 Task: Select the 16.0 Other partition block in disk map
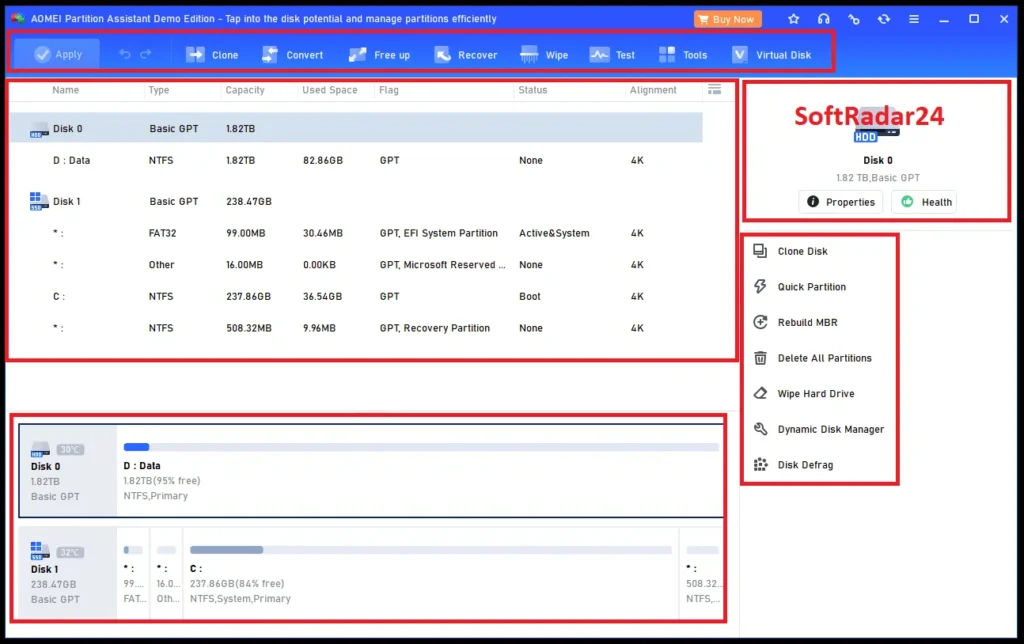pos(167,573)
